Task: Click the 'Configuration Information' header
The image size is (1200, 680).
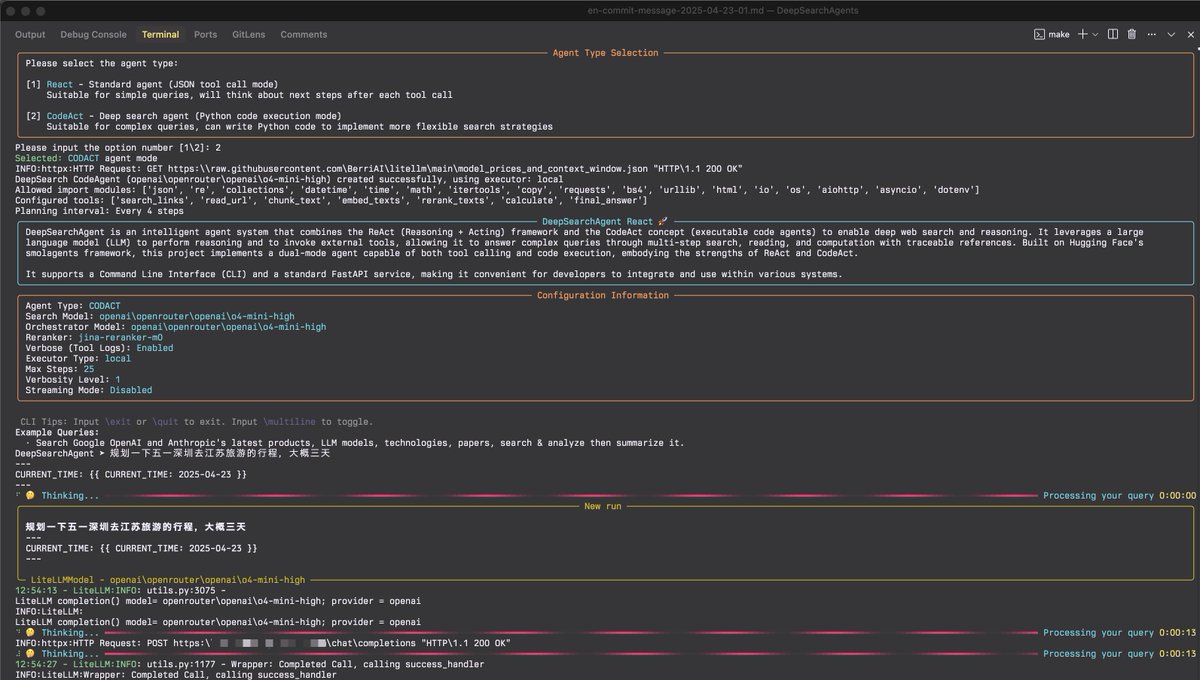Action: [x=605, y=295]
